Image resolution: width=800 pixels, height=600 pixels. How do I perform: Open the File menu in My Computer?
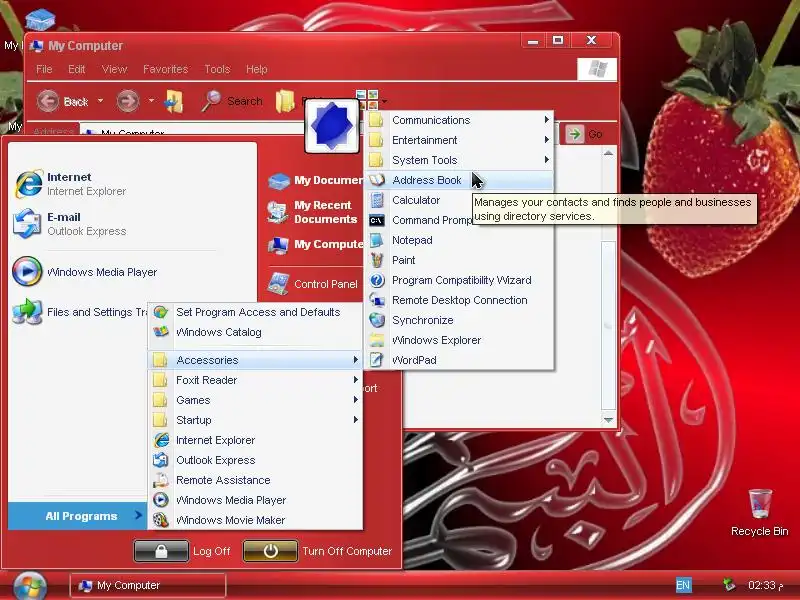pos(44,69)
